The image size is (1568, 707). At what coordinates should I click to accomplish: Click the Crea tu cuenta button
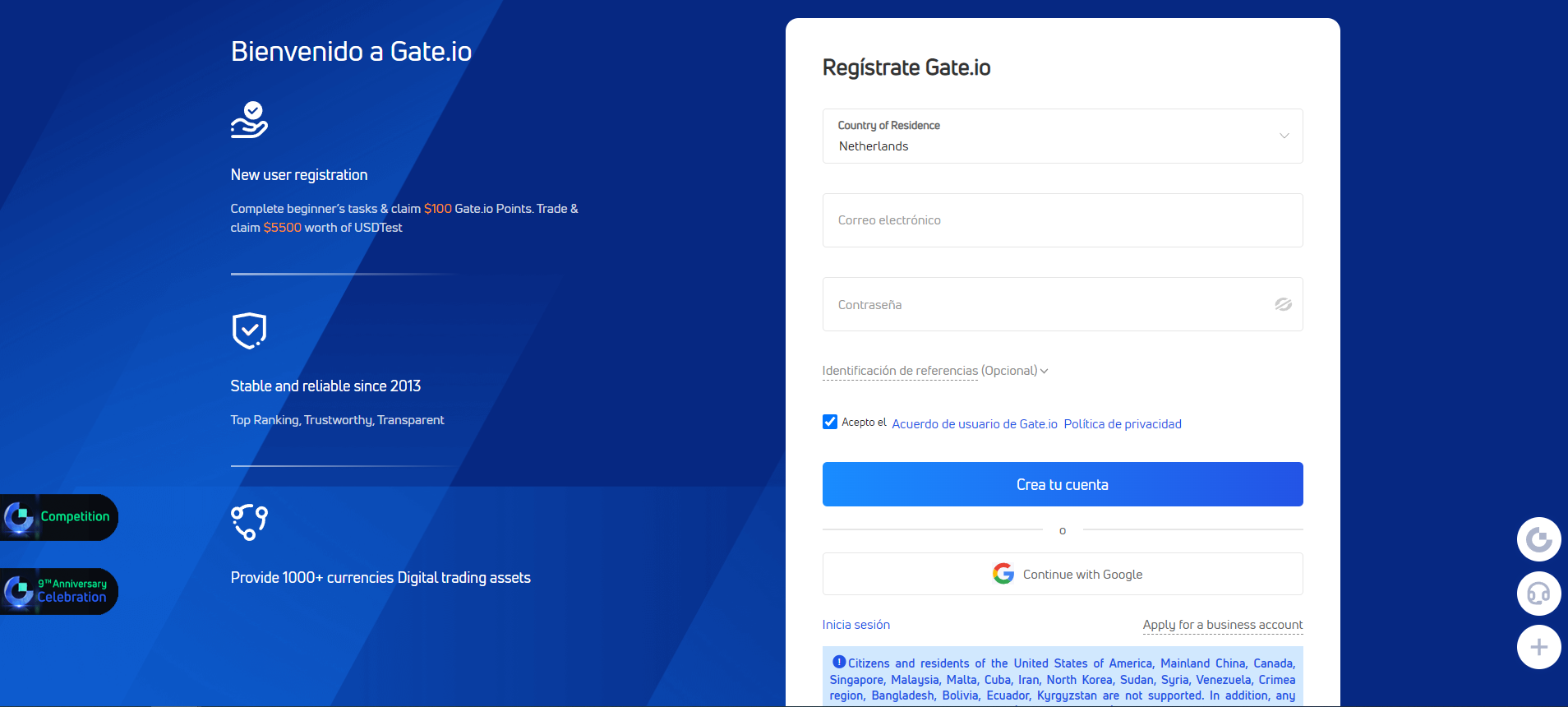coord(1063,484)
